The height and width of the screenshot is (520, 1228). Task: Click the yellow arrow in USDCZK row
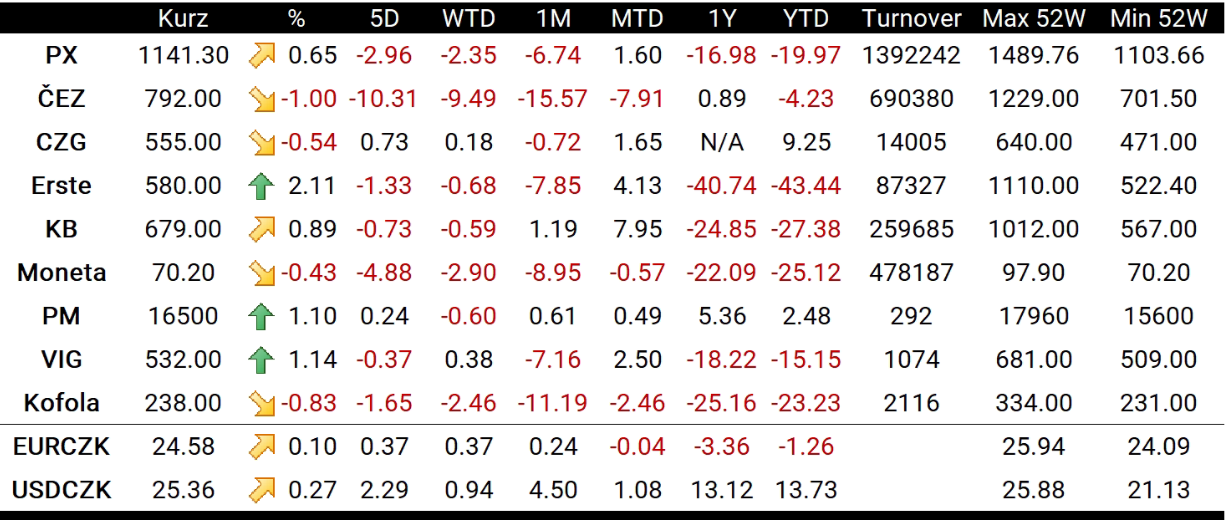click(261, 490)
